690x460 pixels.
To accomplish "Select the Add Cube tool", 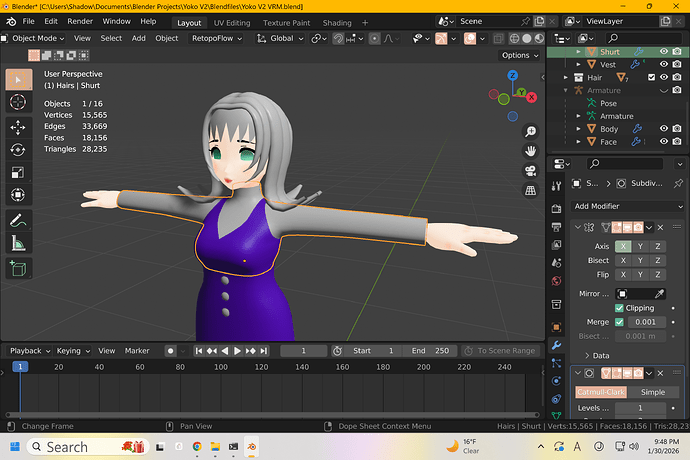I will coord(18,269).
